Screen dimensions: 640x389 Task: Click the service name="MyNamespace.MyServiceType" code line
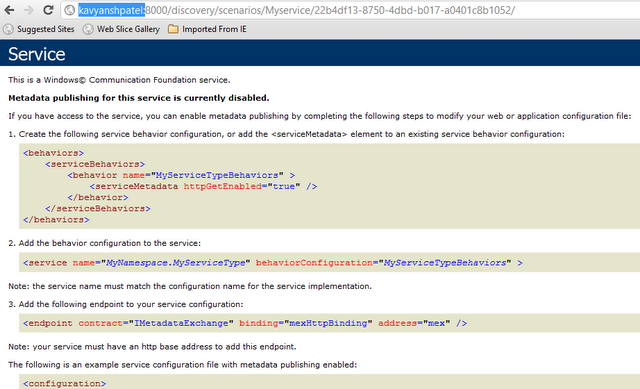pyautogui.click(x=273, y=263)
